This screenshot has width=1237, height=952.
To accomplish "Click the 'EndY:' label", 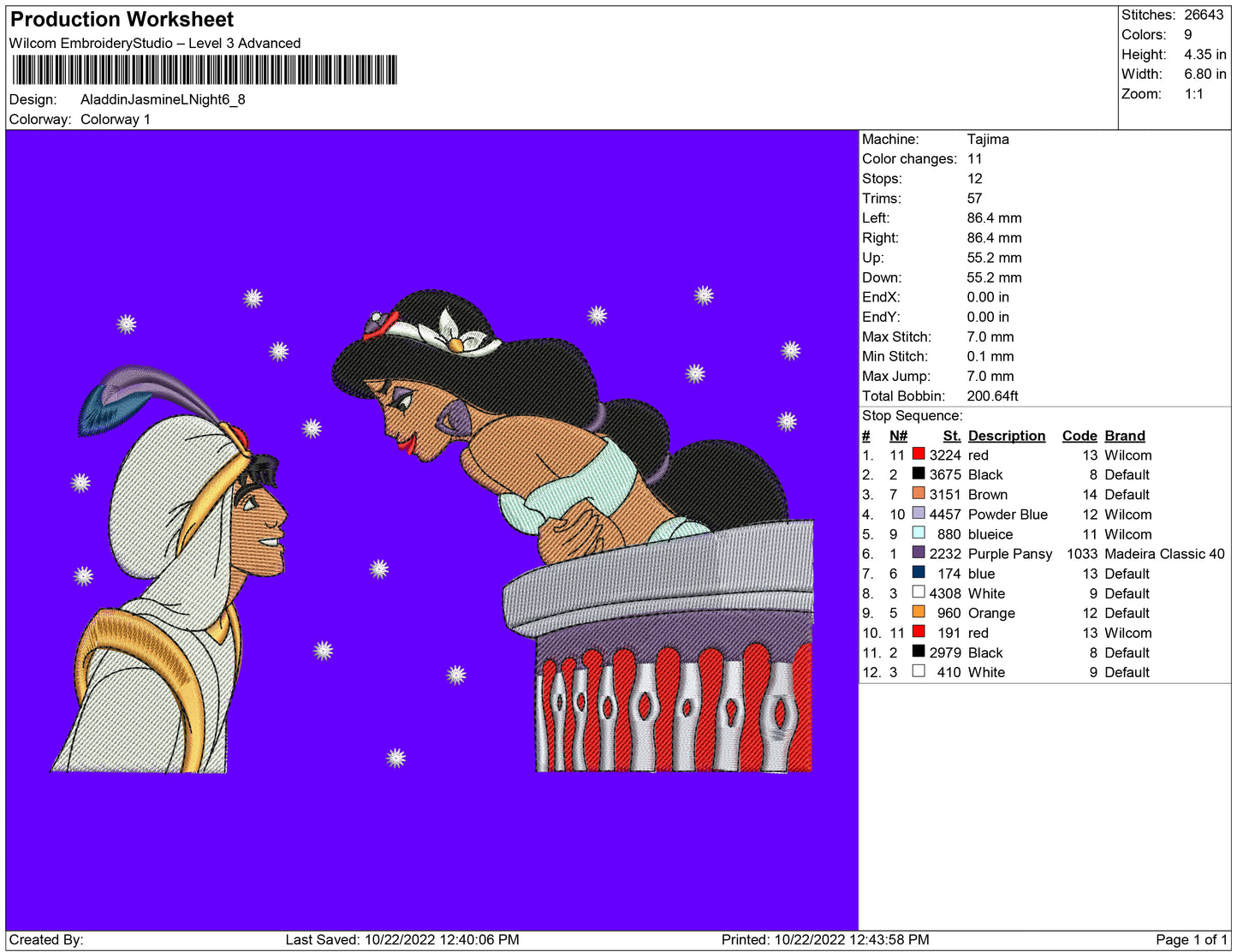I will [x=881, y=317].
